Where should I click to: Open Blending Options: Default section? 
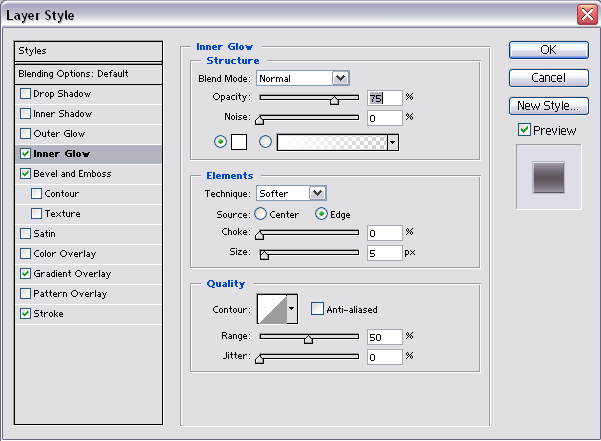point(88,74)
